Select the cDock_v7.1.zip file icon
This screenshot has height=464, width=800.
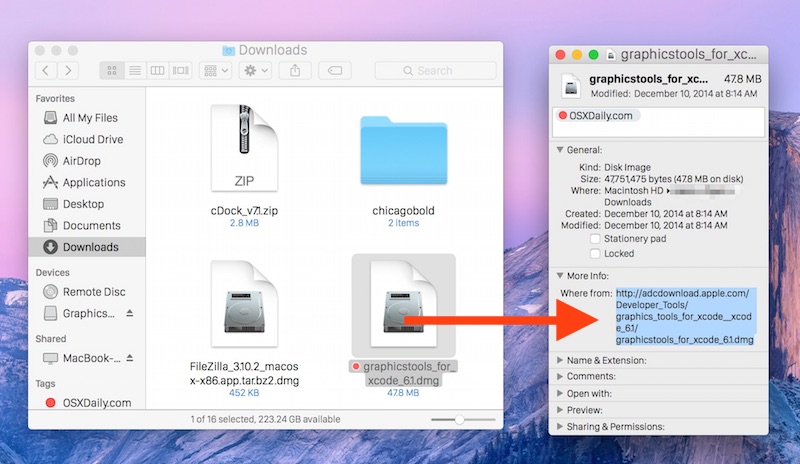[x=244, y=148]
